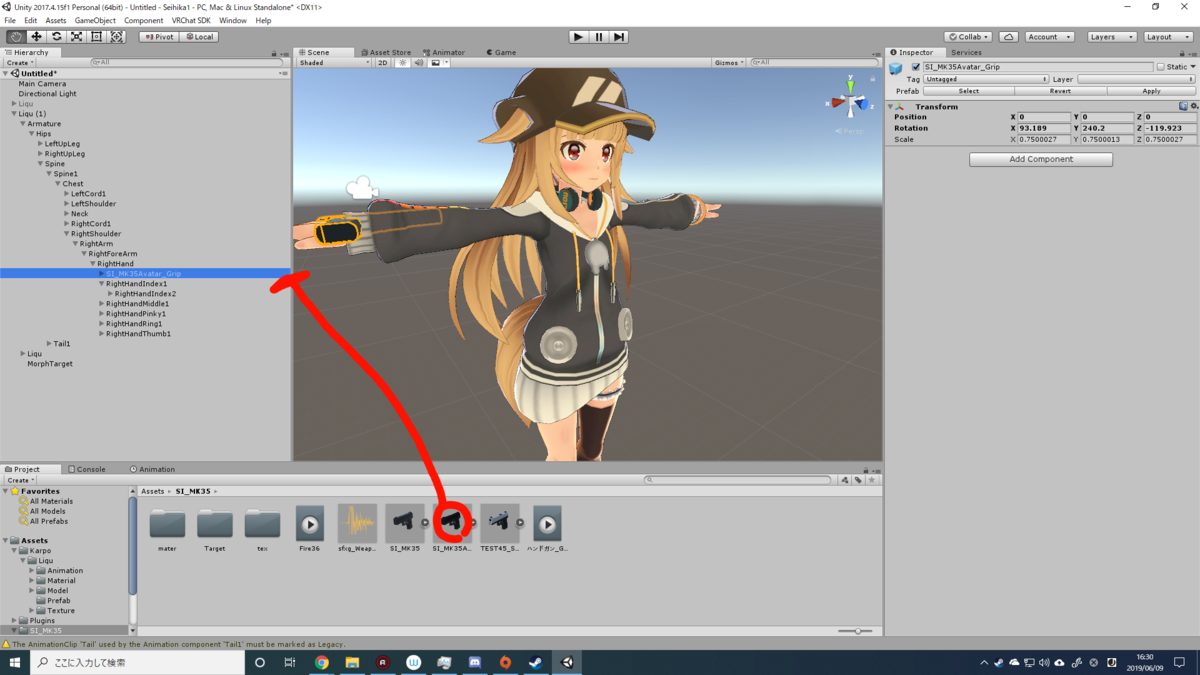
Task: Open the VRChat SDK menu
Action: 191,20
